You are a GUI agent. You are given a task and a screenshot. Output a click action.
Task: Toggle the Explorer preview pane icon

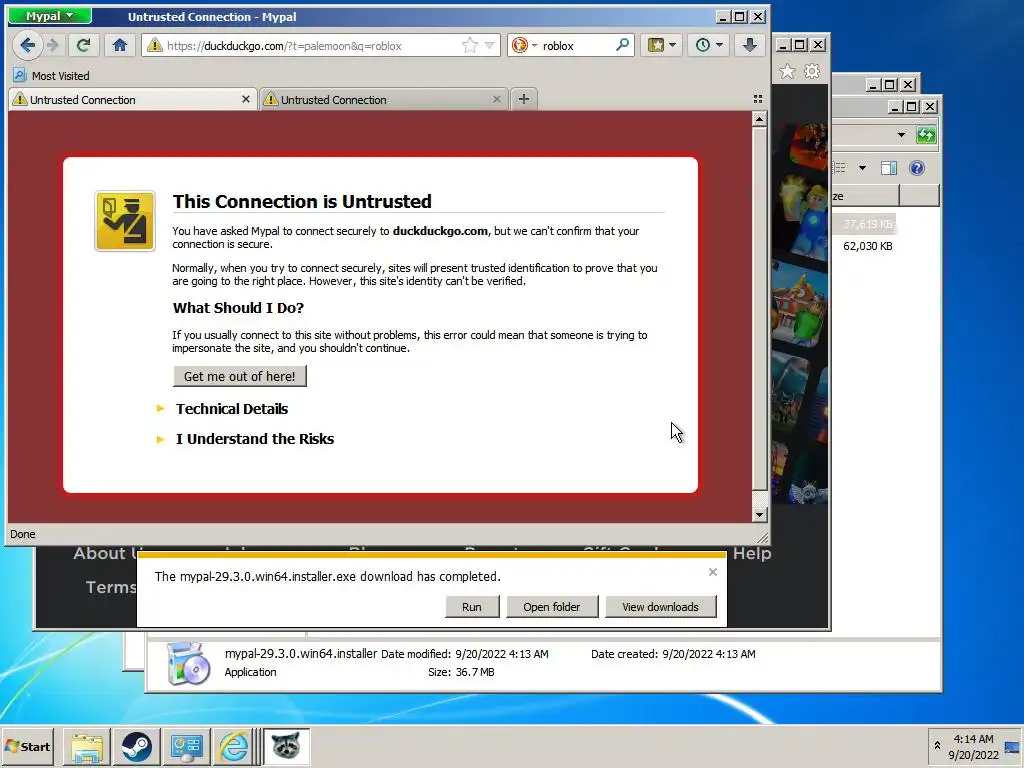(889, 168)
